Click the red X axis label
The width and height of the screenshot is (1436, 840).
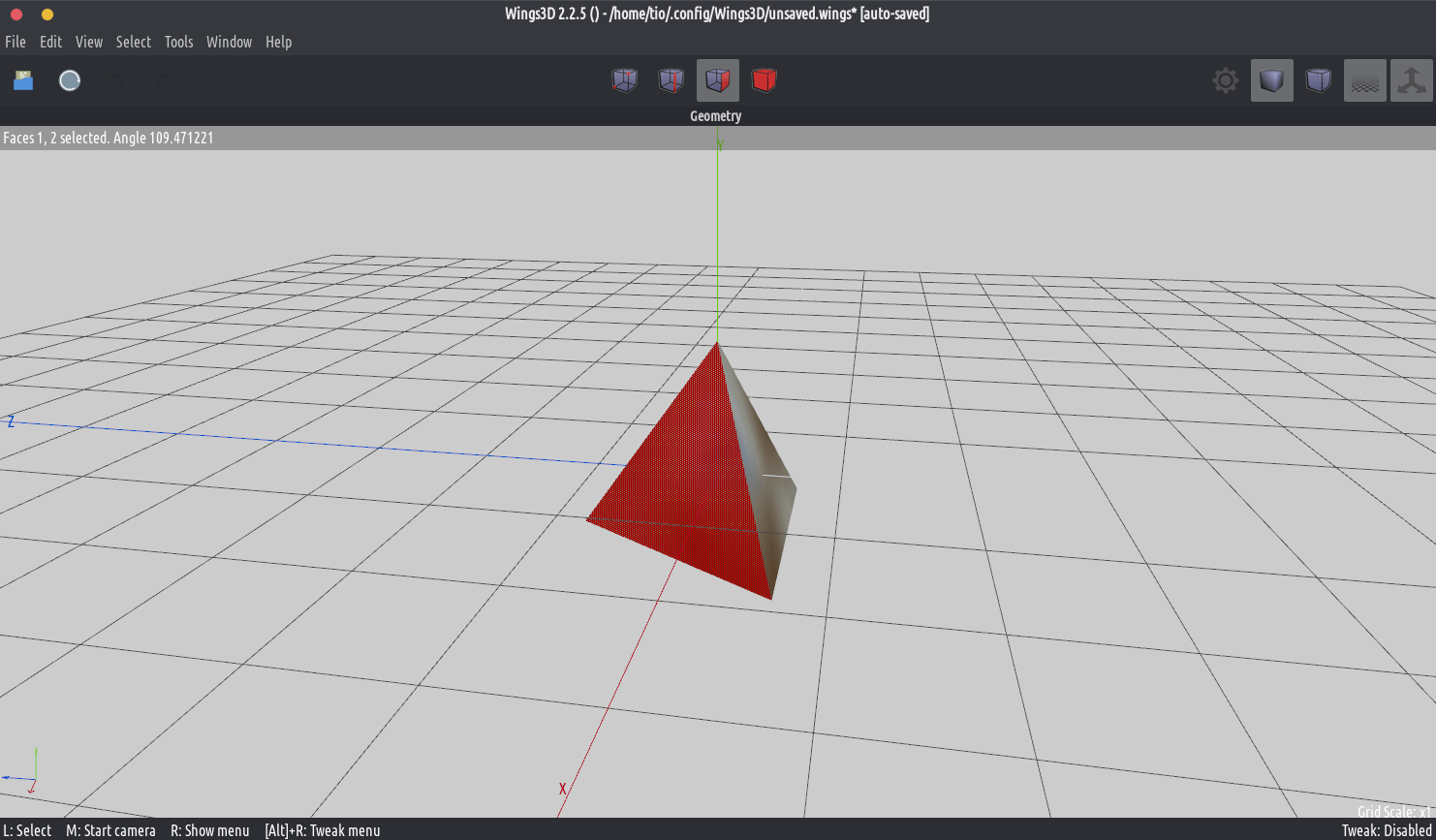[x=562, y=790]
